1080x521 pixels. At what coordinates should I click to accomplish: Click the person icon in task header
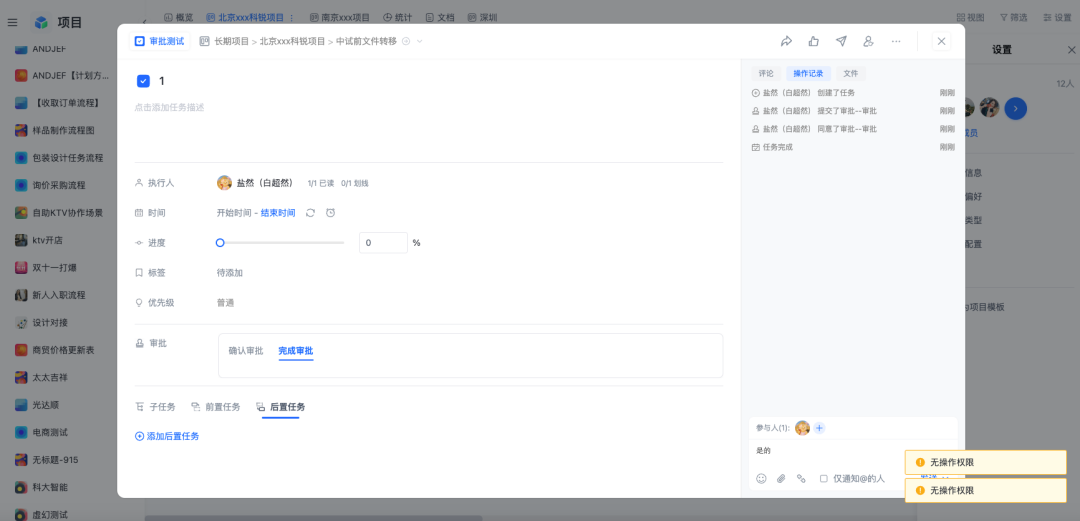click(869, 41)
